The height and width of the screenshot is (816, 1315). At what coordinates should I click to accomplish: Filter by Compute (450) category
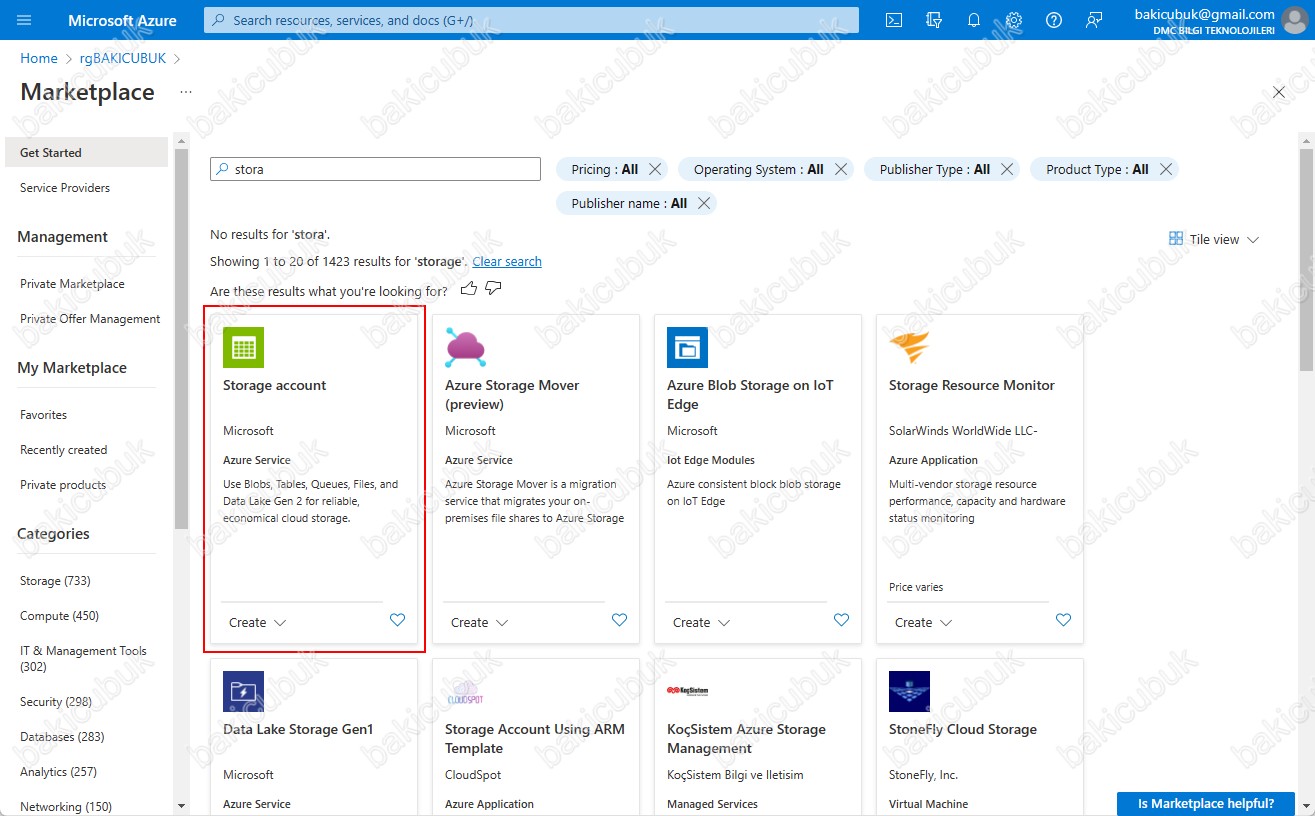click(59, 616)
